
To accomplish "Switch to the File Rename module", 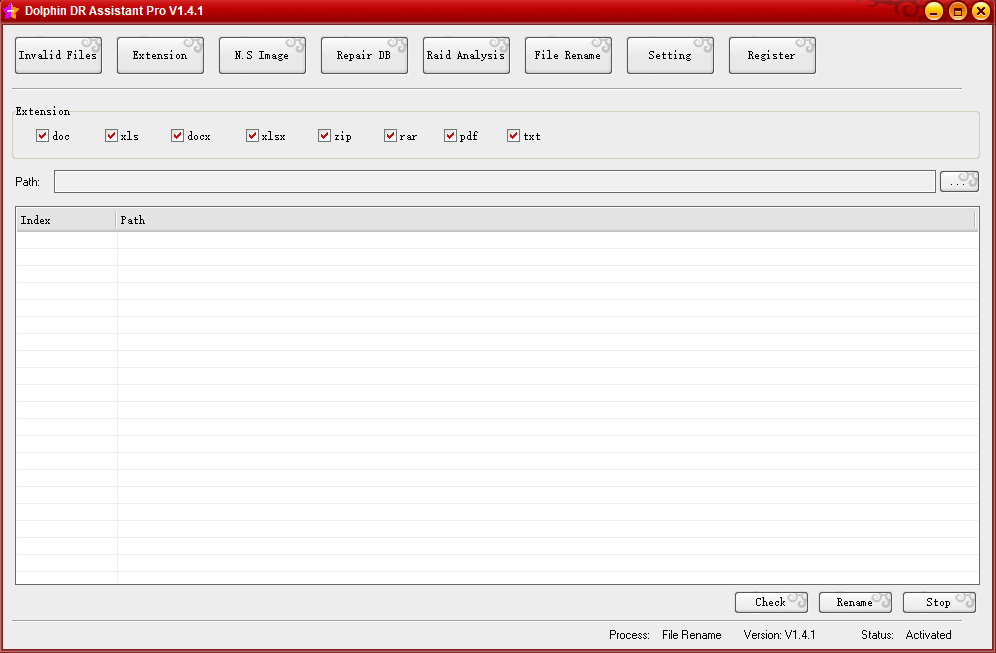I will point(568,55).
